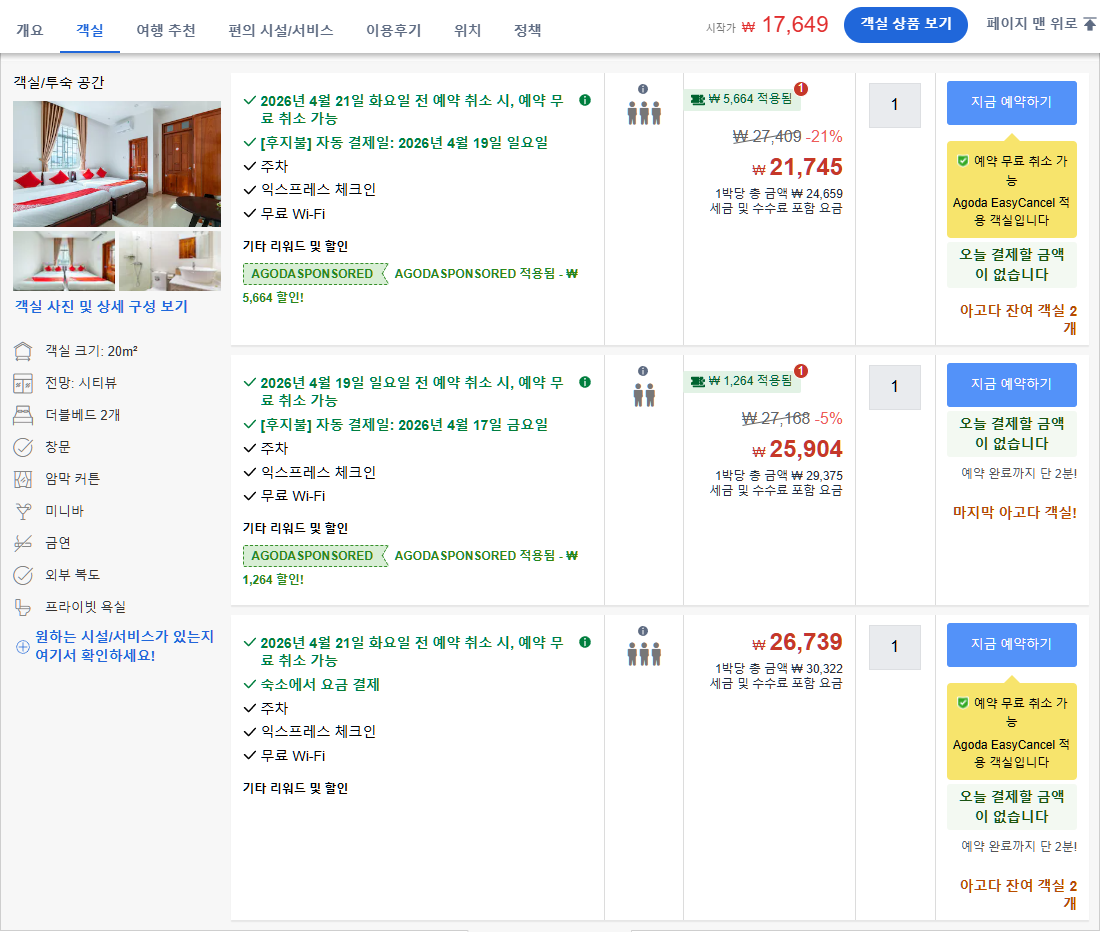Click the 프라이빗 욕실 toilet icon

[x=23, y=607]
